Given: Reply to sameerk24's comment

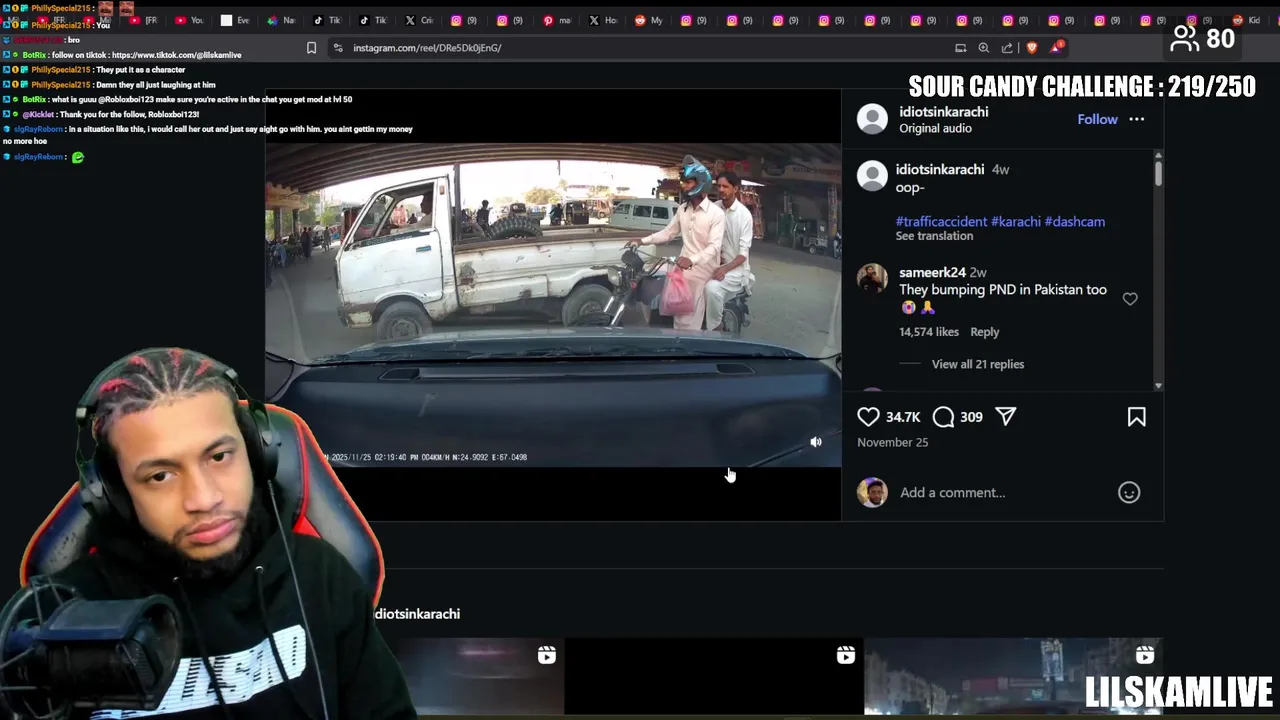Looking at the screenshot, I should coord(984,332).
